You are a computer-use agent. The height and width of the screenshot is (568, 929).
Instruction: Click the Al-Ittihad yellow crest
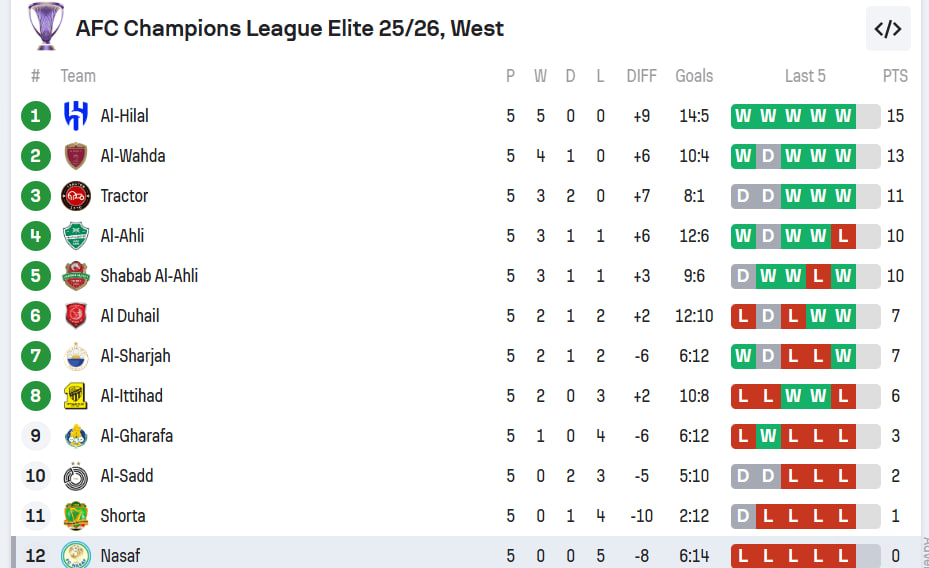76,396
